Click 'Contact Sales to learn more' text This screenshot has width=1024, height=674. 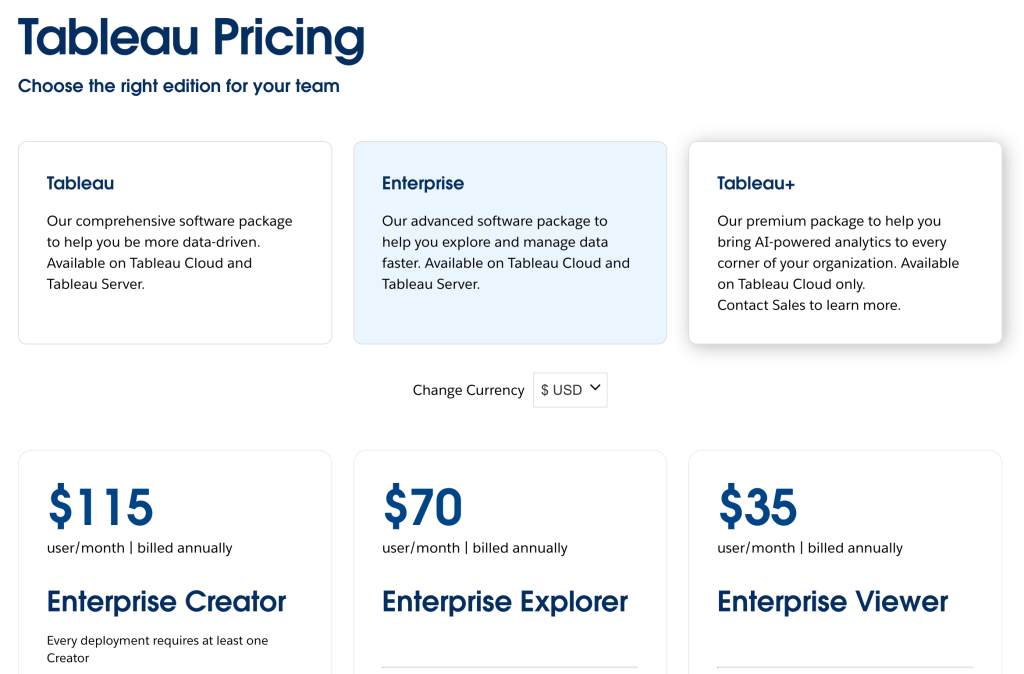coord(808,305)
